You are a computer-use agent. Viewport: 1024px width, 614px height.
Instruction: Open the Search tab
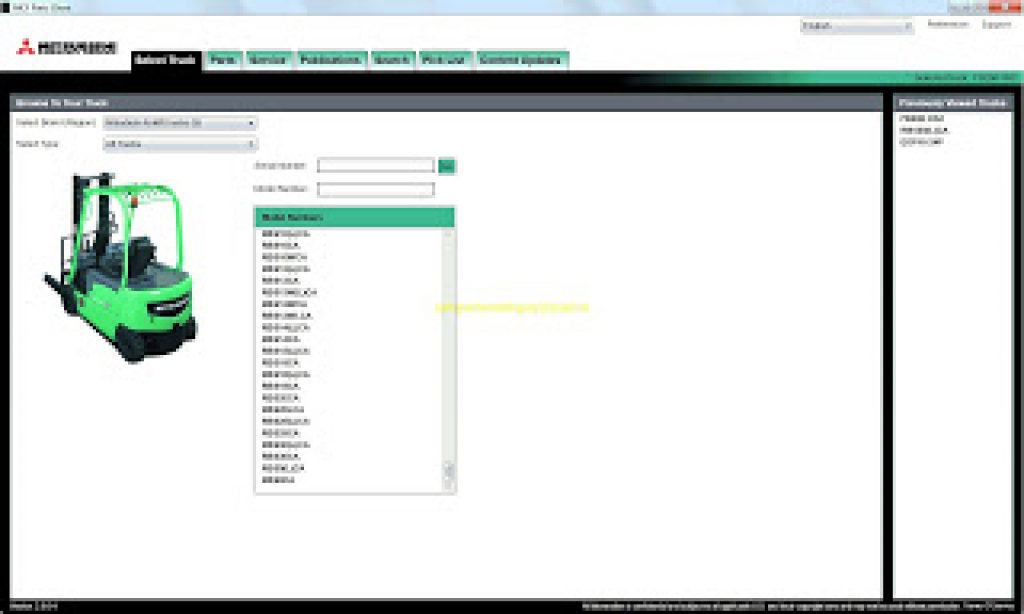coord(392,60)
